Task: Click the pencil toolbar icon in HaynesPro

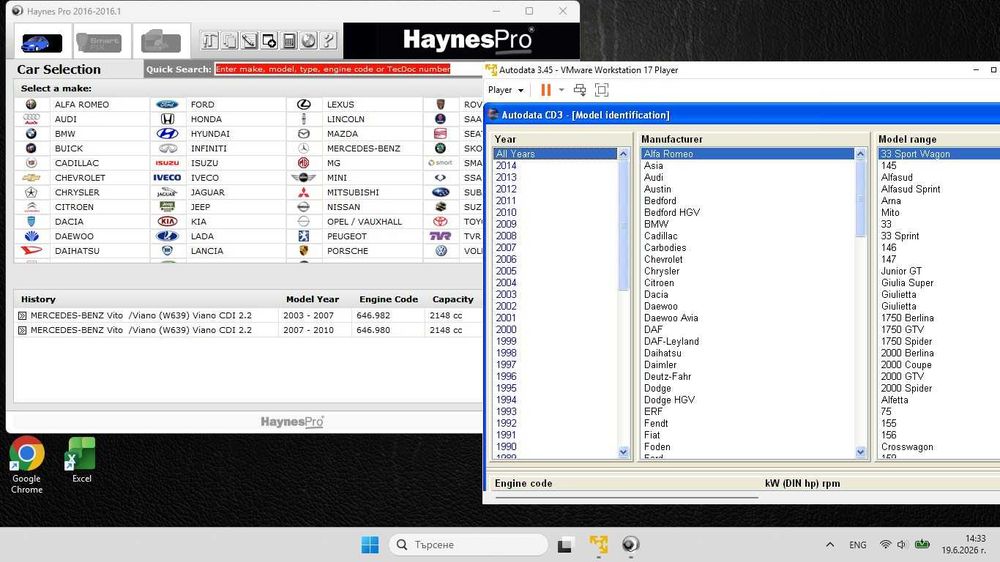Action: point(249,41)
